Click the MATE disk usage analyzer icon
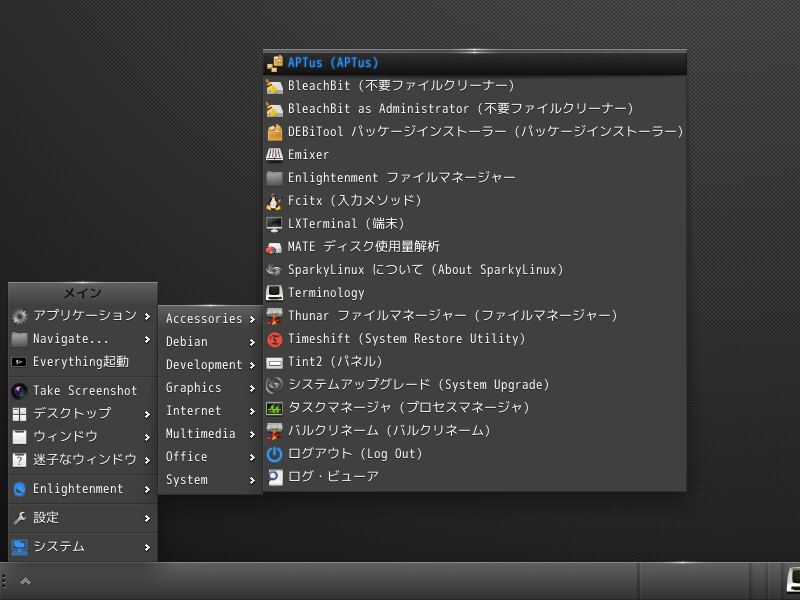This screenshot has width=800, height=600. pyautogui.click(x=274, y=247)
